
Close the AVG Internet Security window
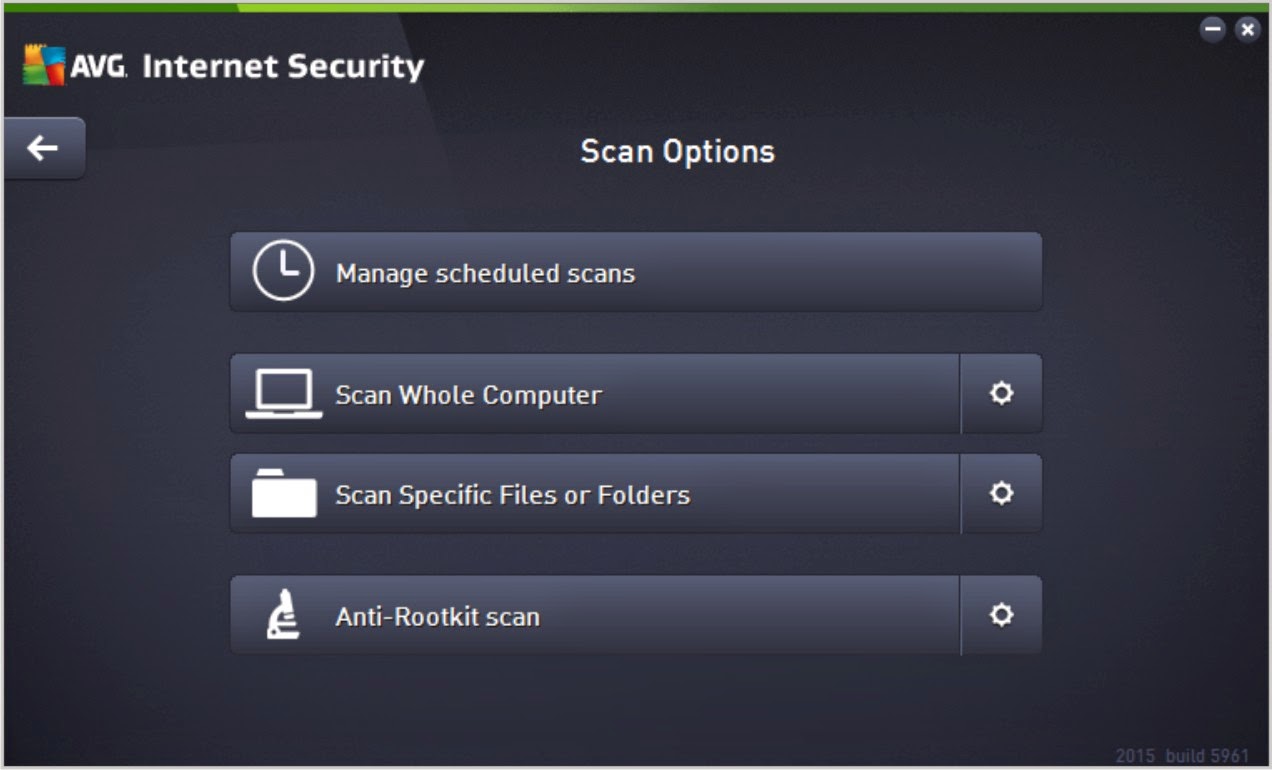point(1247,29)
